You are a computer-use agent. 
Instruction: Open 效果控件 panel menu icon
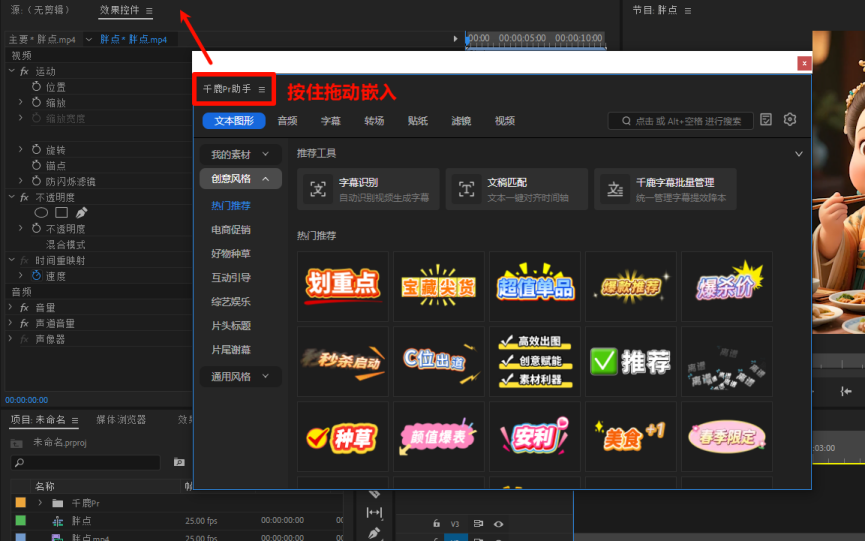[x=149, y=10]
